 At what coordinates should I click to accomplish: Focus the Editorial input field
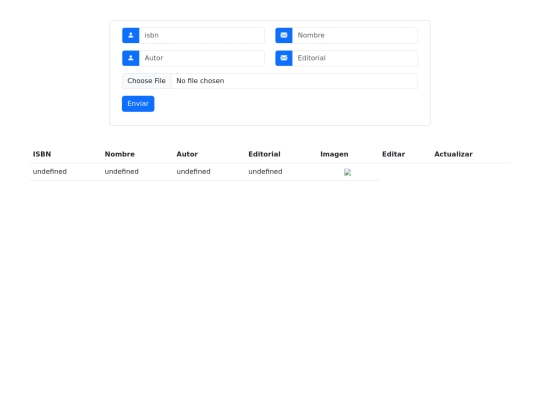355,58
